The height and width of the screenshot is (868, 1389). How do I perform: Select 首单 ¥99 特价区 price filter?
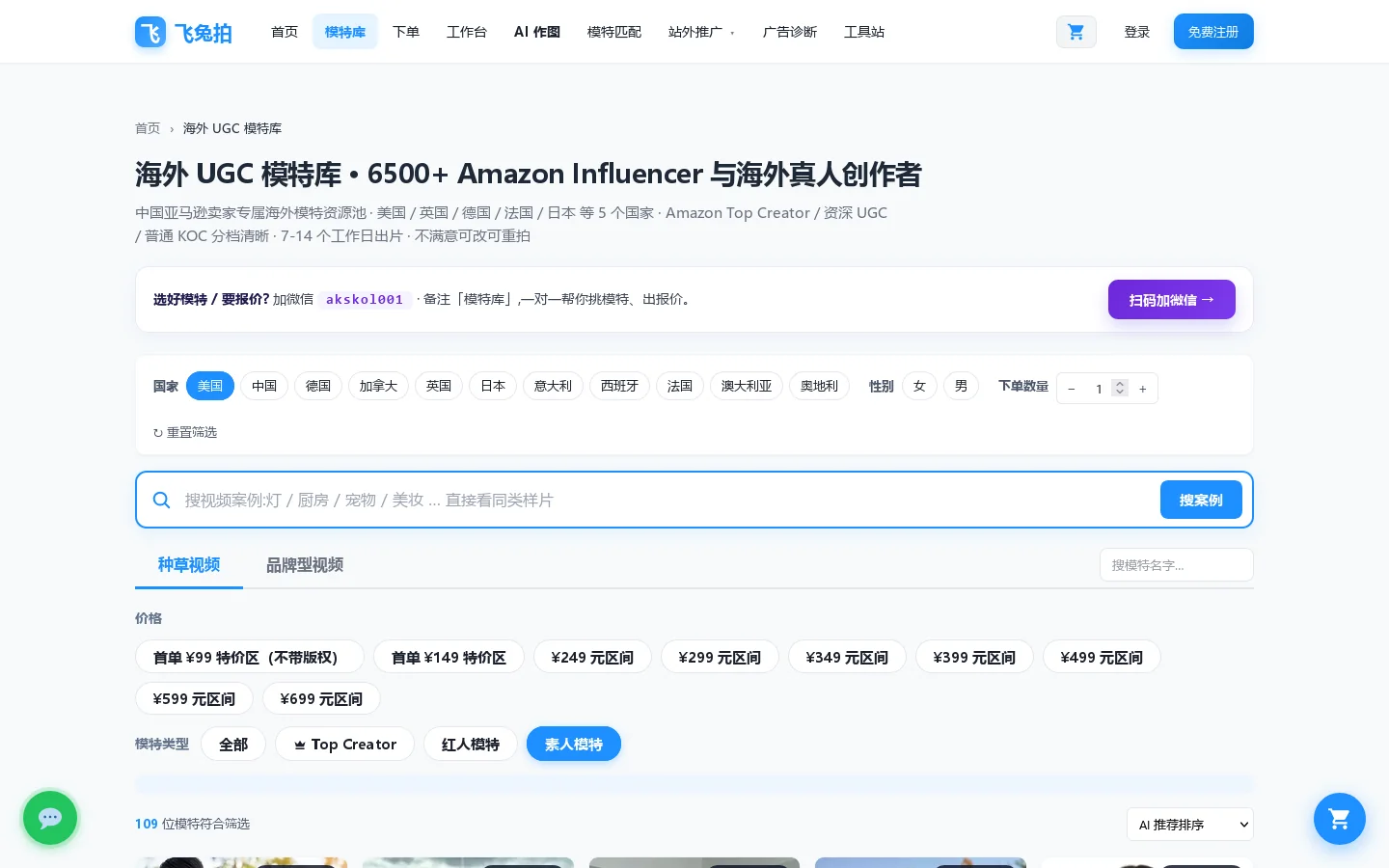(250, 657)
